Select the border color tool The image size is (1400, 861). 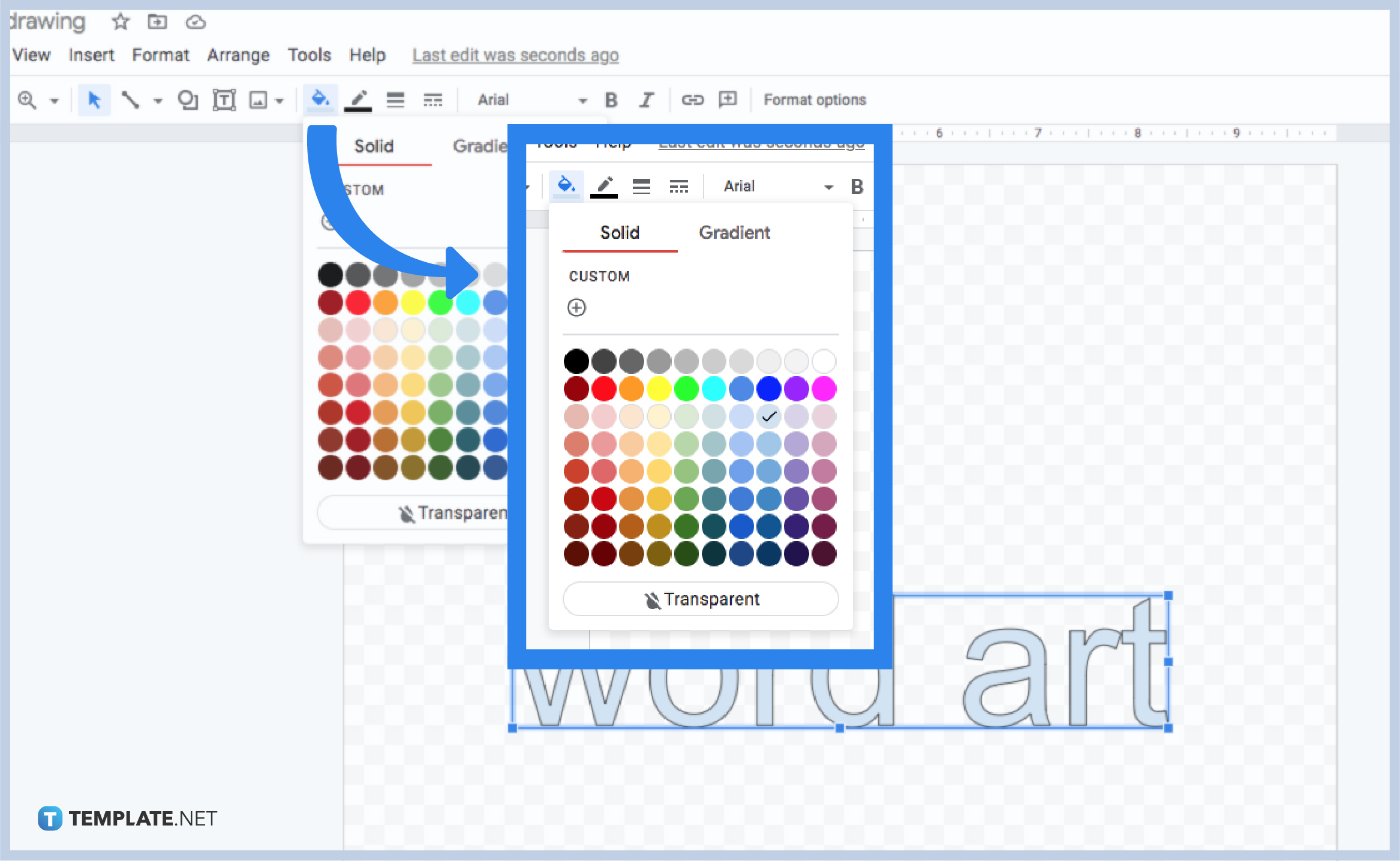point(358,100)
